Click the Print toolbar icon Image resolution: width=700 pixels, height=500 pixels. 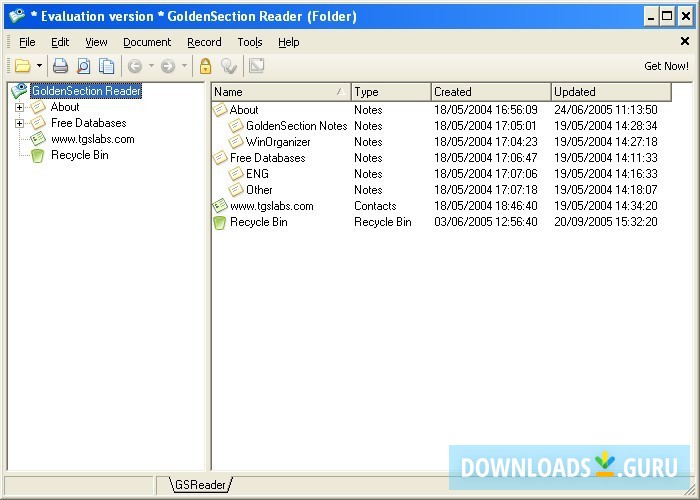tap(61, 66)
